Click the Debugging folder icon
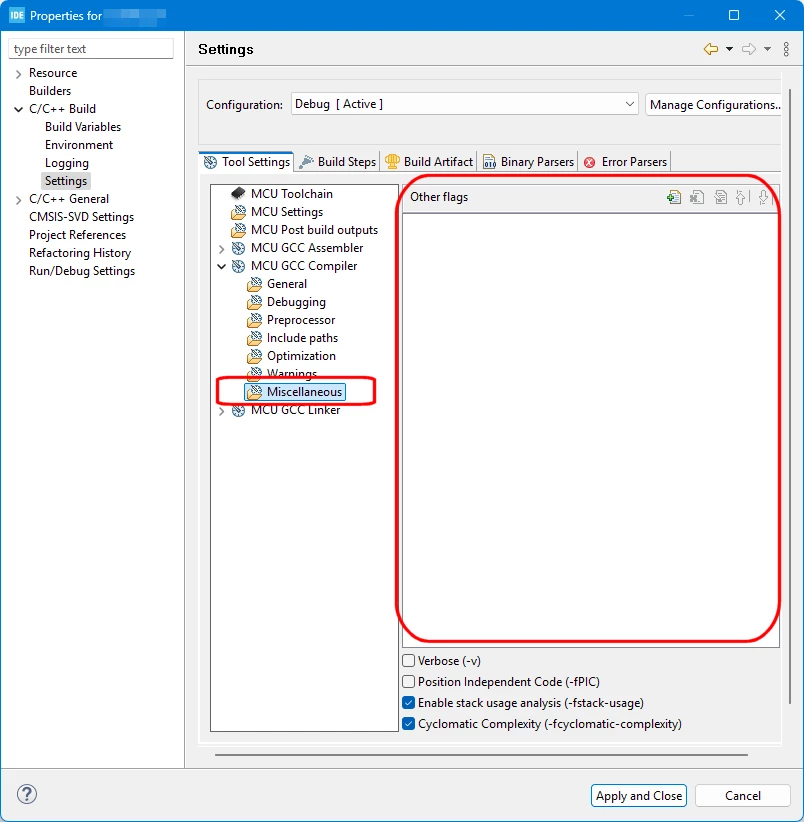The image size is (804, 822). (x=254, y=302)
